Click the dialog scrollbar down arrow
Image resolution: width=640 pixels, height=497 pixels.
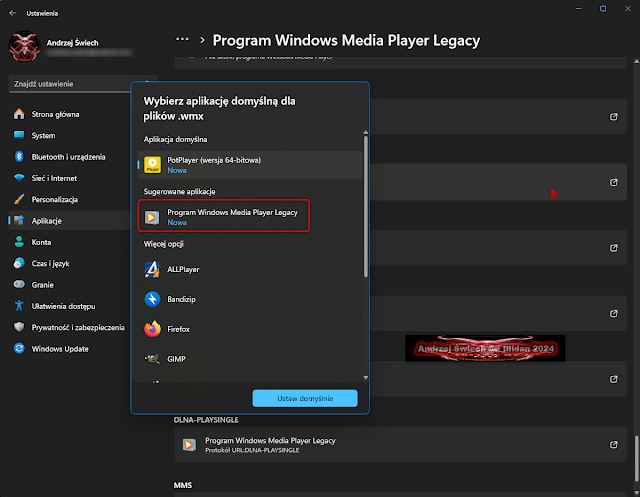pos(366,378)
